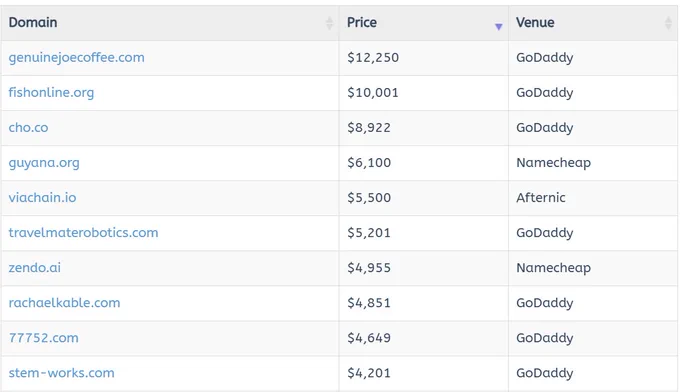Follow the zendo.ai link
This screenshot has height=392, width=680.
click(x=35, y=268)
